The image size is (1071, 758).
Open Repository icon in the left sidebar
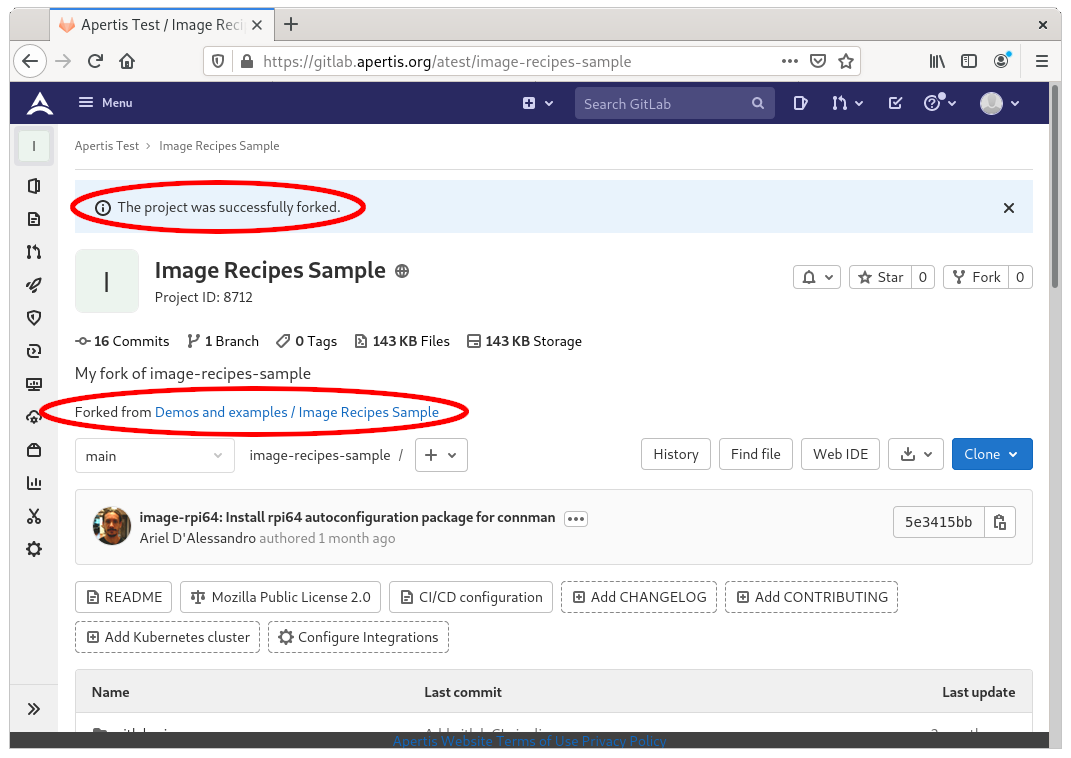[33, 219]
